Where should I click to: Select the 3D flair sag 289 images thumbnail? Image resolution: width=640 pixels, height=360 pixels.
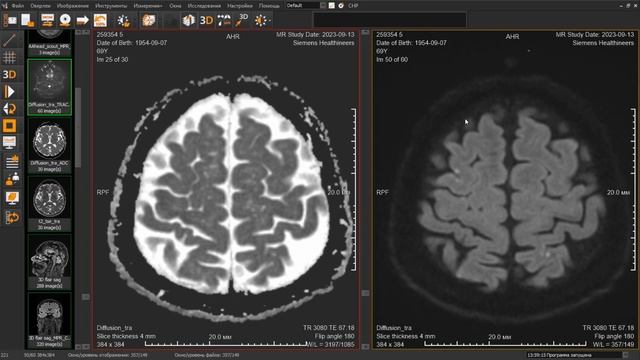click(x=49, y=262)
